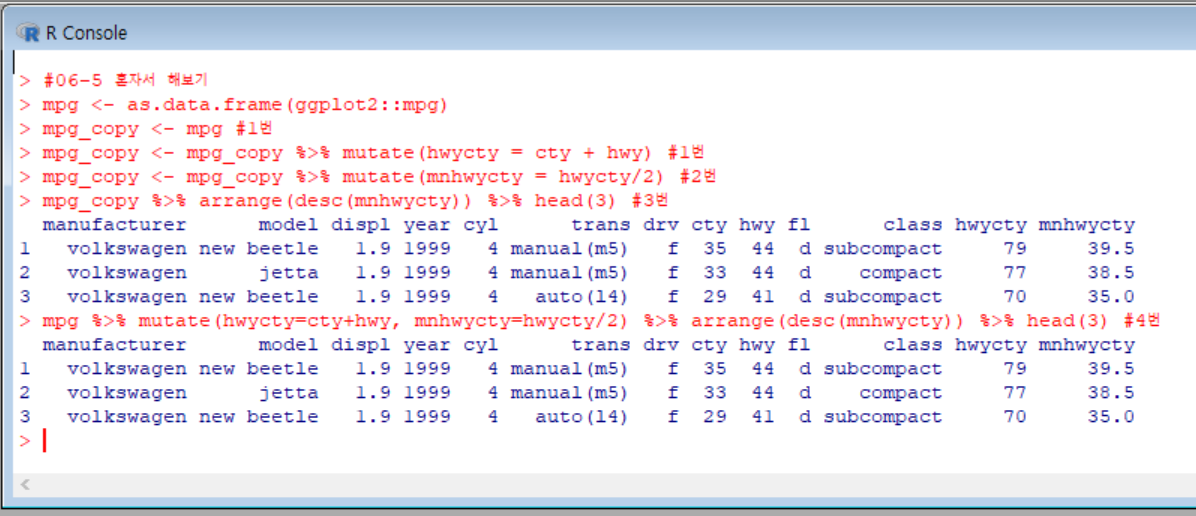Click "jetta" model in the #3번 output
This screenshot has width=1196, height=516.
(289, 273)
